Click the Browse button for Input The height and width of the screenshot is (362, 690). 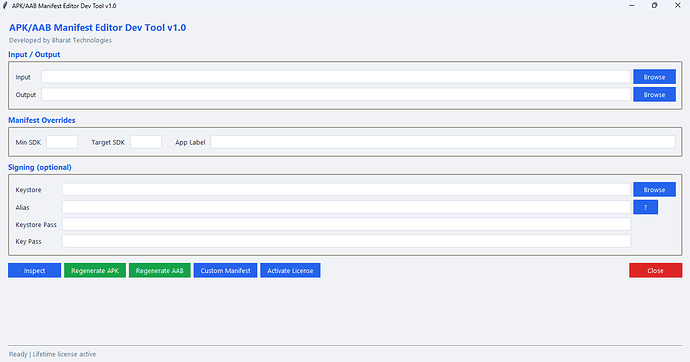[654, 77]
